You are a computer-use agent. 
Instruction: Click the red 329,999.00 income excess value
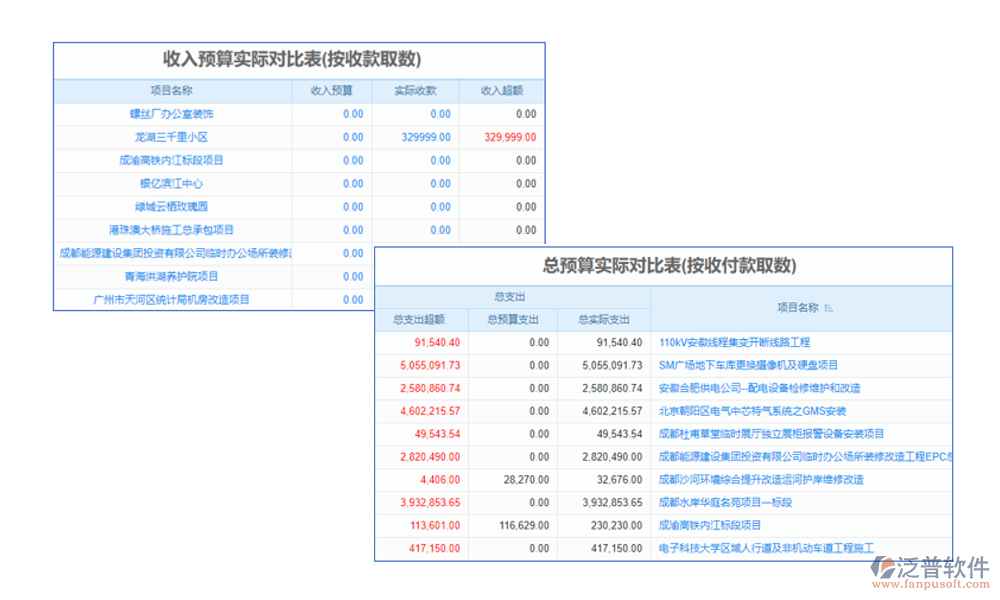click(x=509, y=137)
